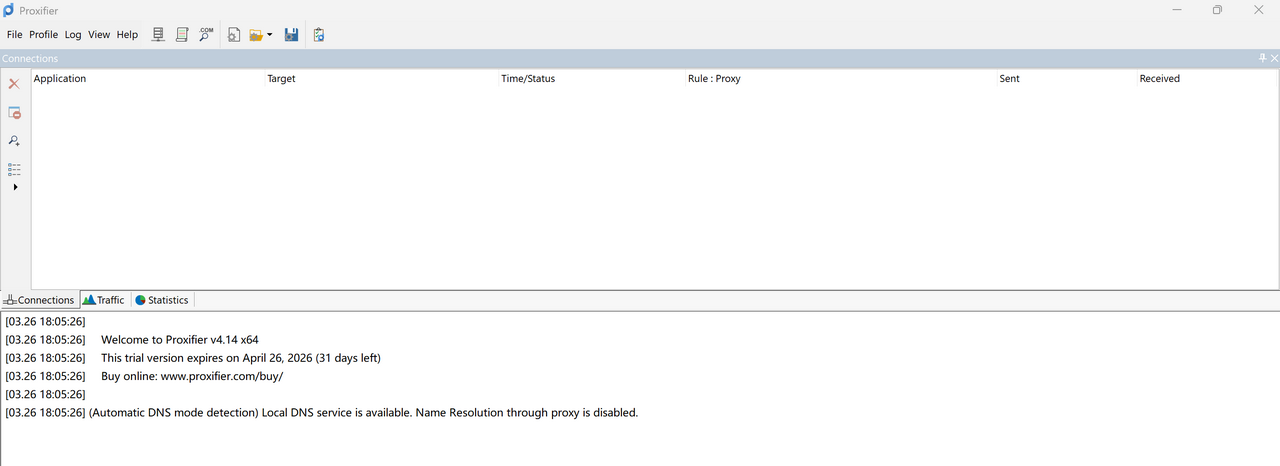This screenshot has height=466, width=1280.
Task: Switch to the Statistics tab
Action: (x=162, y=300)
